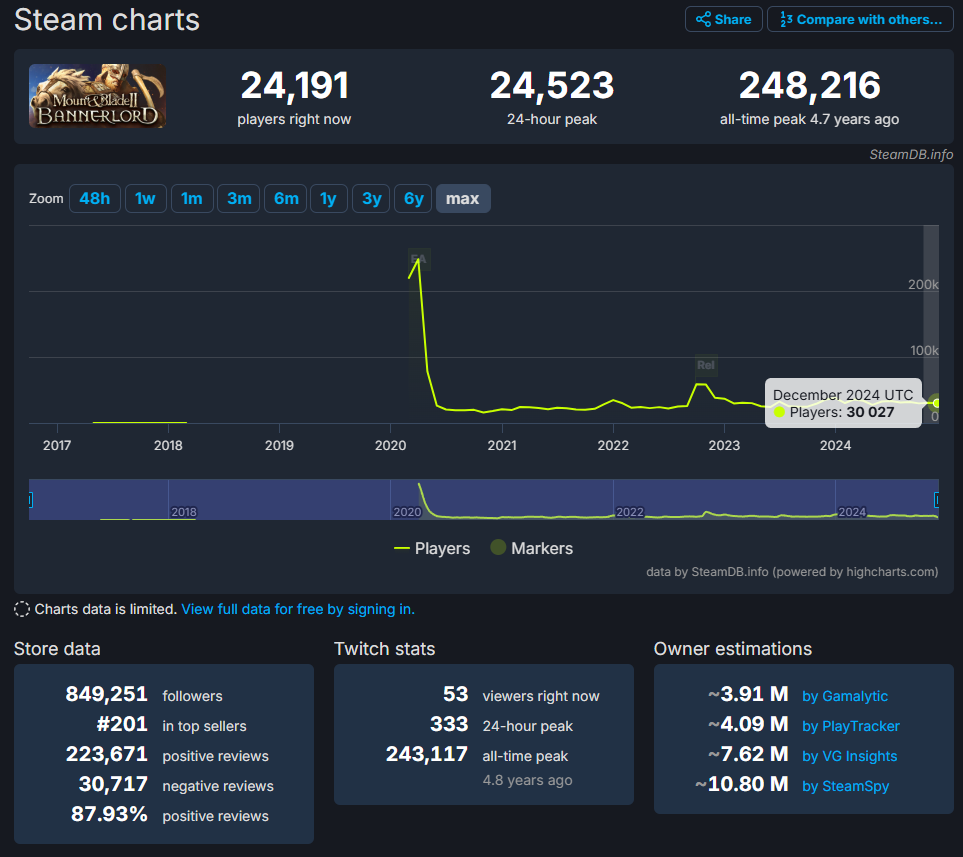Screen dimensions: 963x857
Task: Grab the right navigator range handle
Action: pos(937,499)
